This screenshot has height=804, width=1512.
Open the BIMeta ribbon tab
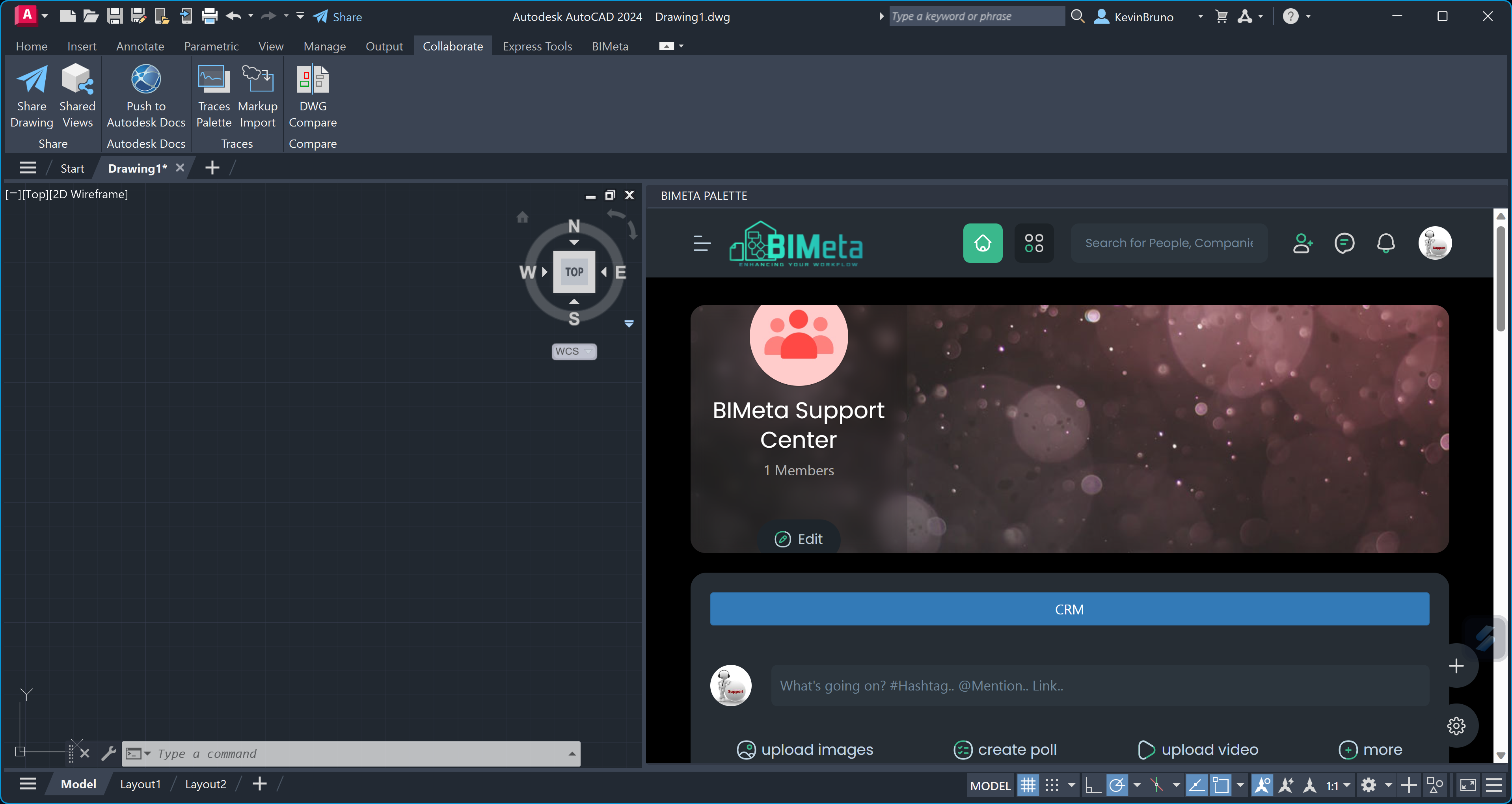click(610, 46)
